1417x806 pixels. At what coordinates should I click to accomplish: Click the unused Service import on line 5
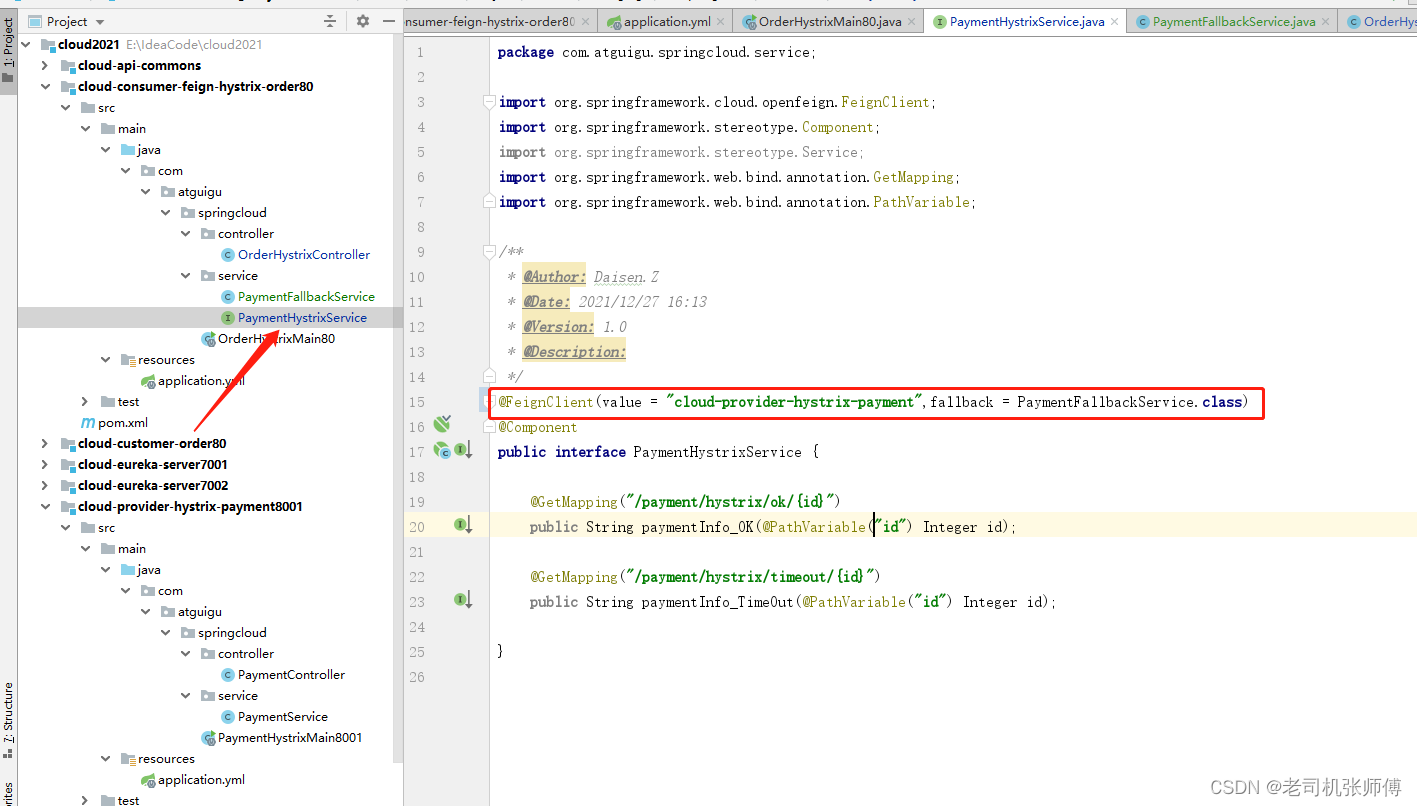point(682,152)
